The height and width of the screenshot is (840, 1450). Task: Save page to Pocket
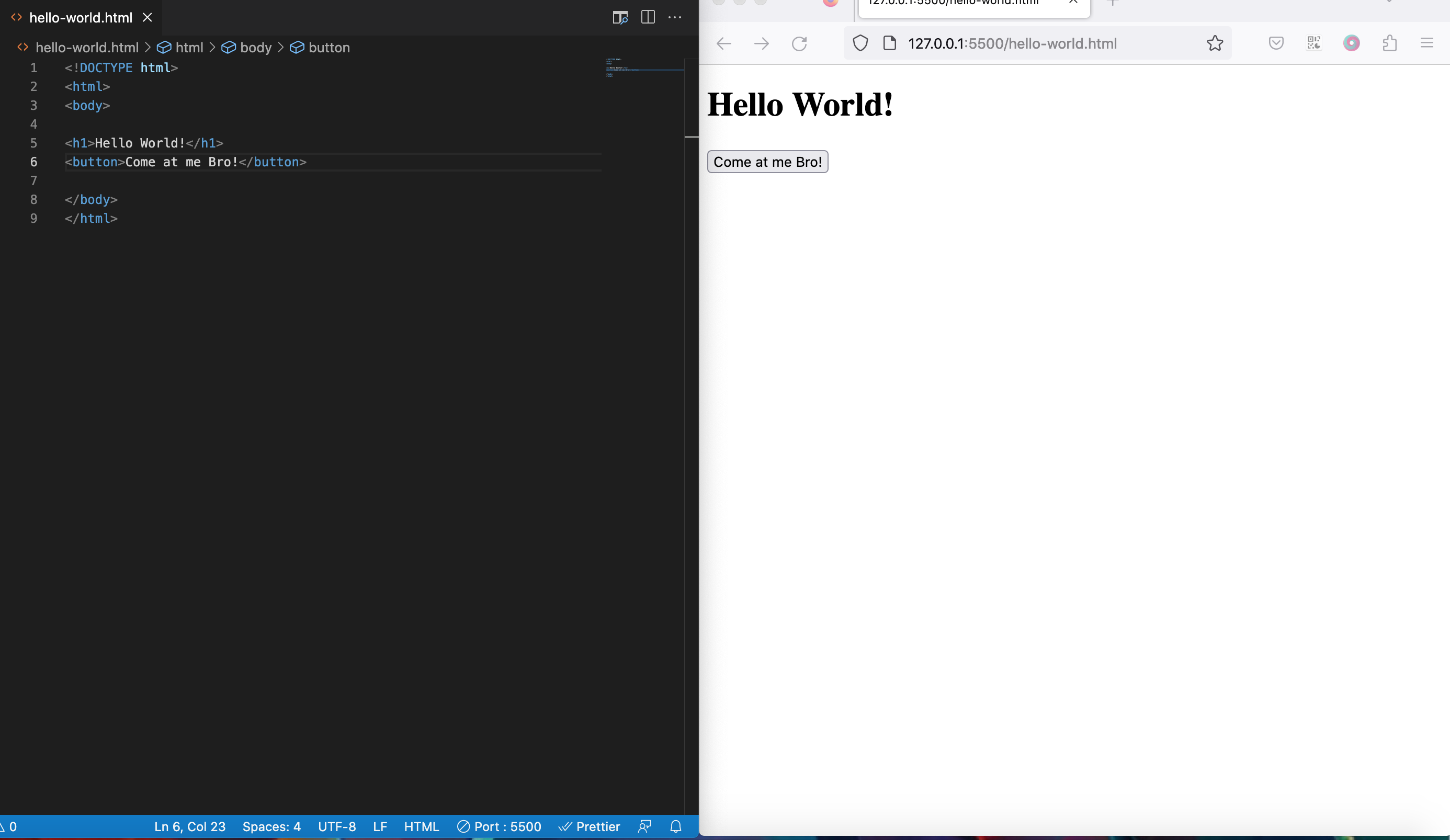[x=1276, y=43]
